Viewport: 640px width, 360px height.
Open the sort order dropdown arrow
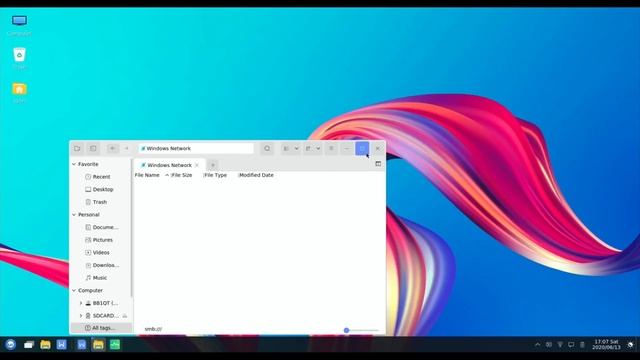[318, 149]
